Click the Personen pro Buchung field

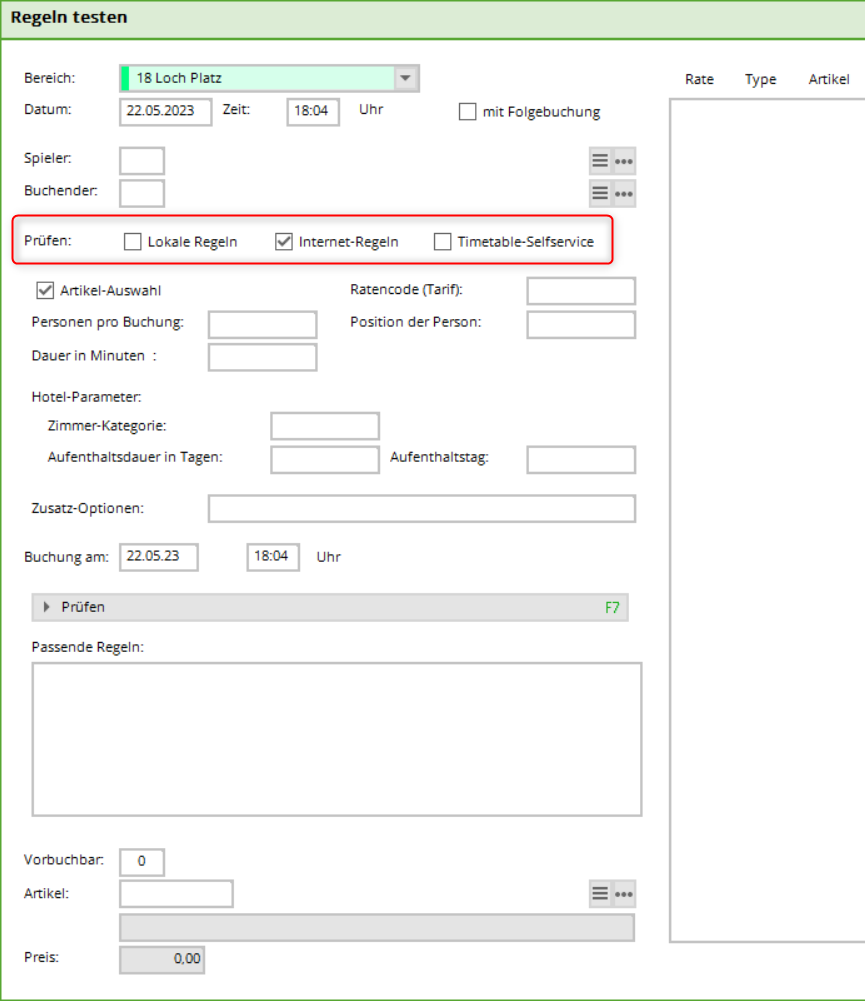[x=262, y=325]
